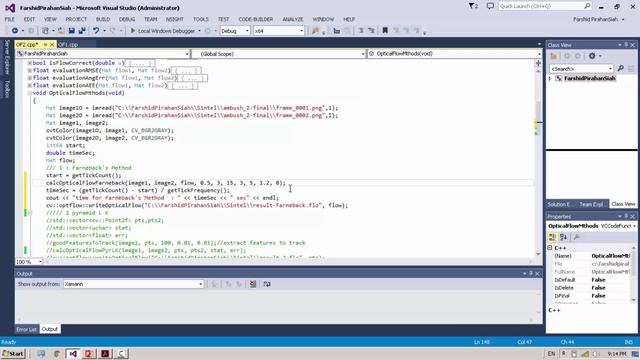
Task: Collapse the OpticalFlowMthods function
Action: (x=29, y=93)
